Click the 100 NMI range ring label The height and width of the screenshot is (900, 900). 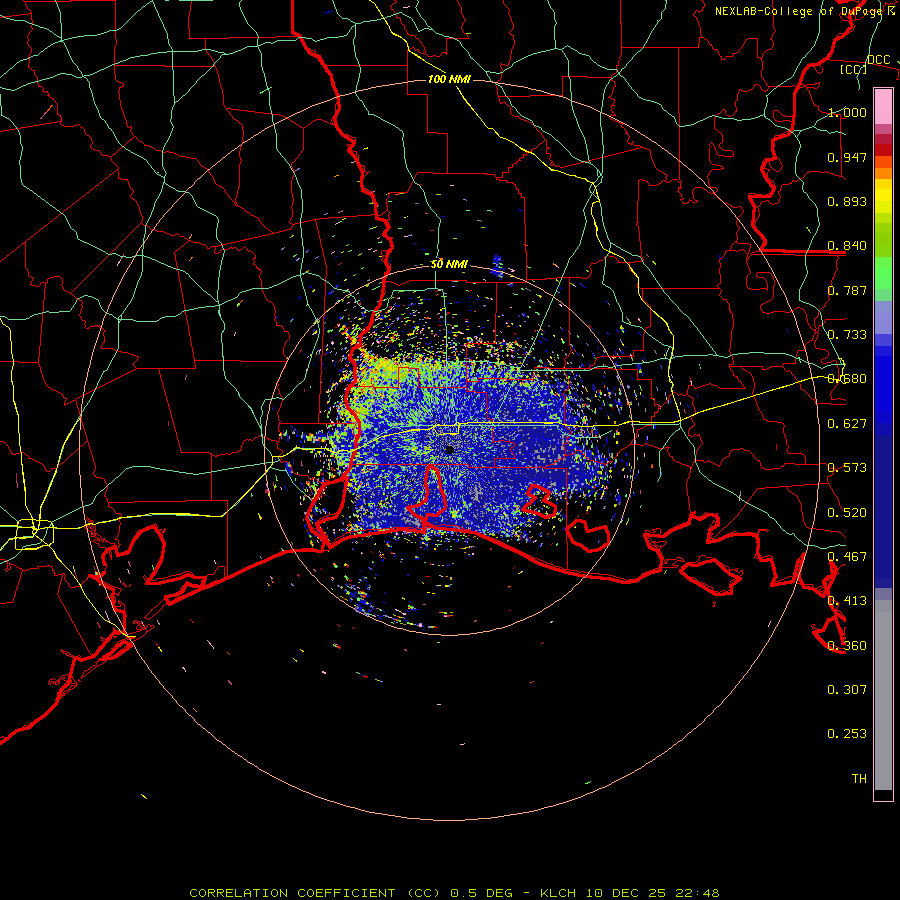click(x=449, y=79)
